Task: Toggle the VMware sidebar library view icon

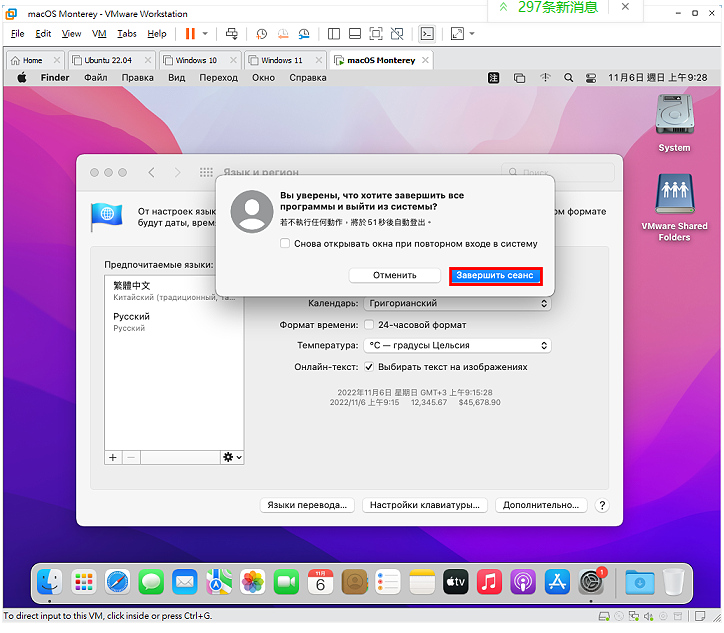Action: click(x=333, y=34)
